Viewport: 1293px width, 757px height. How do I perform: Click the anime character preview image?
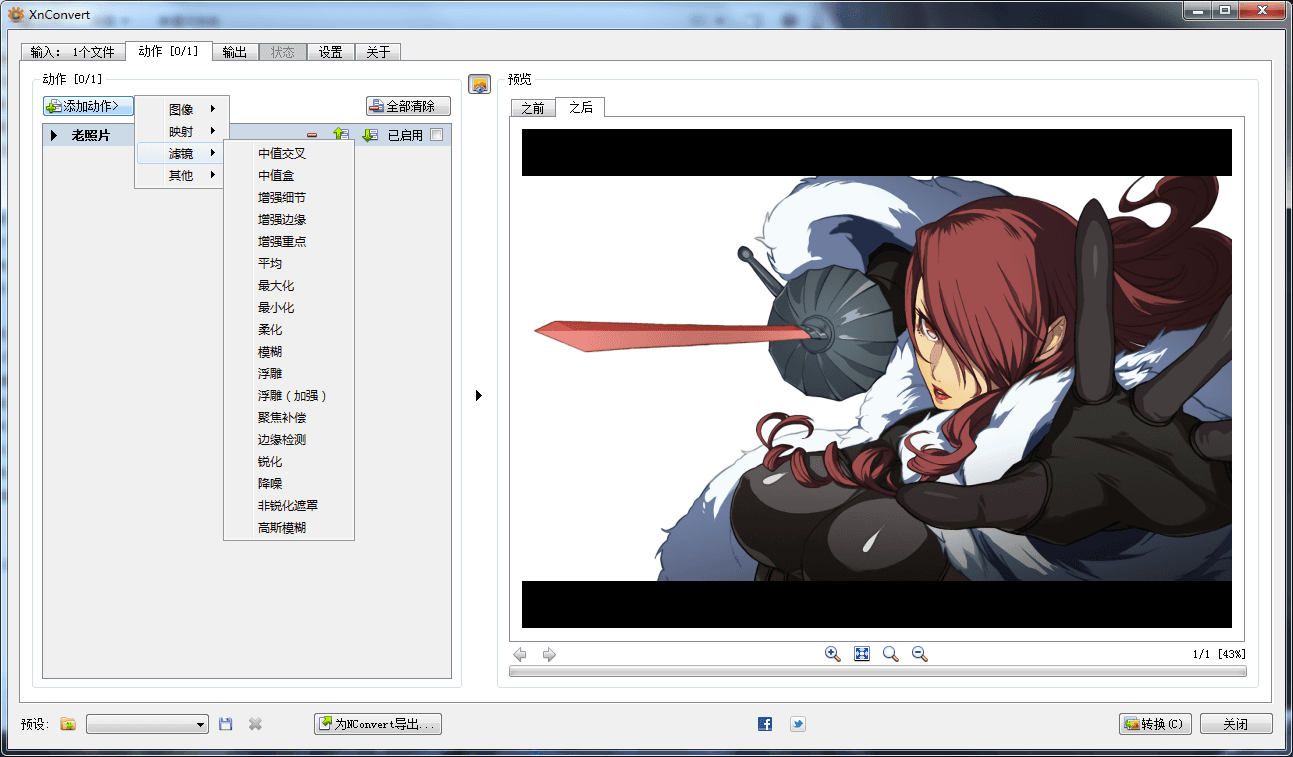pyautogui.click(x=877, y=378)
